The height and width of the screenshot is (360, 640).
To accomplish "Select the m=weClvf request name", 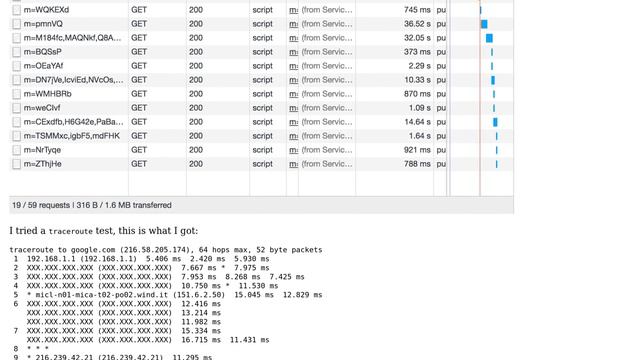I will coord(42,108).
